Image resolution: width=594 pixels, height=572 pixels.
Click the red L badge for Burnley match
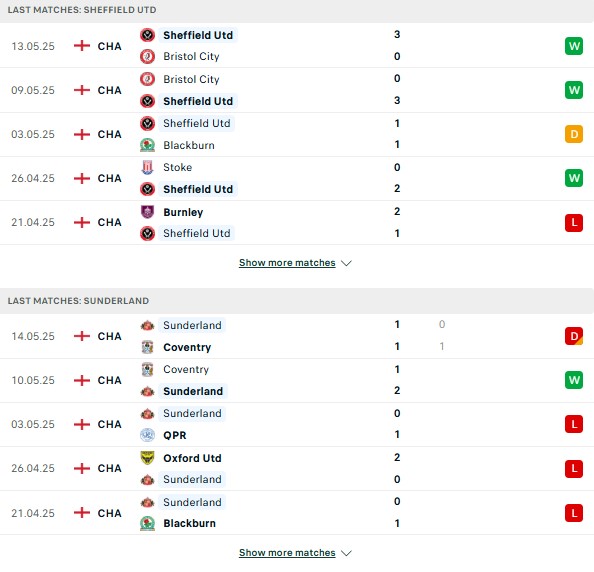coord(574,222)
